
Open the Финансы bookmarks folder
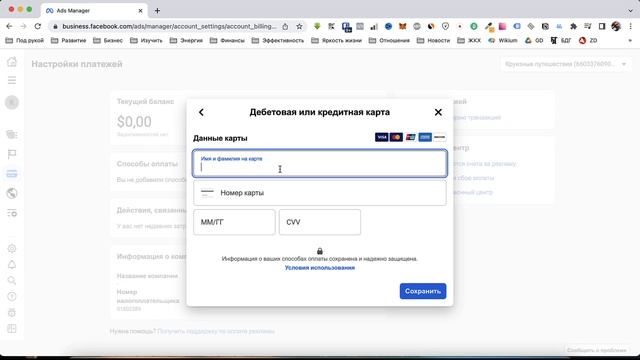[227, 40]
